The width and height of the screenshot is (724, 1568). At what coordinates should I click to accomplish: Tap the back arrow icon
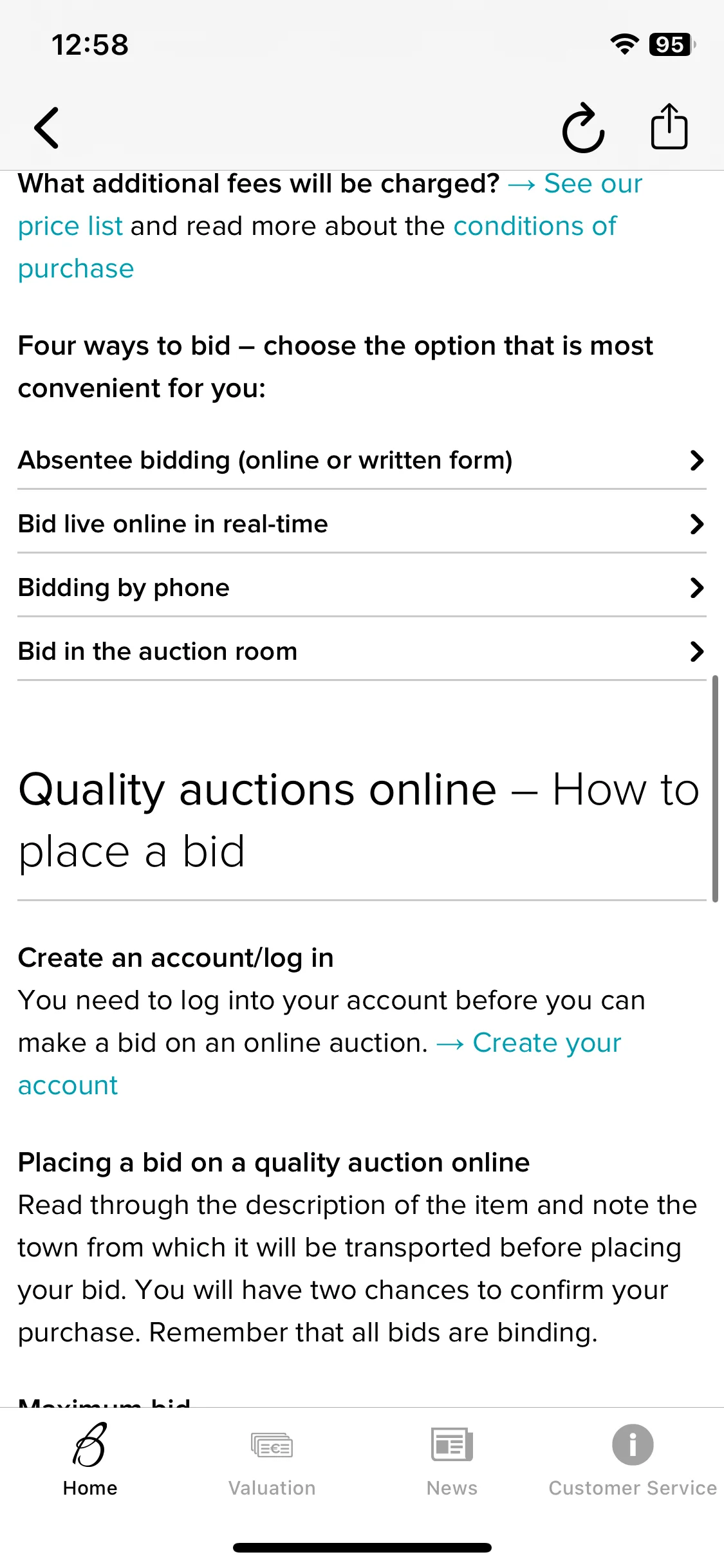[x=46, y=127]
